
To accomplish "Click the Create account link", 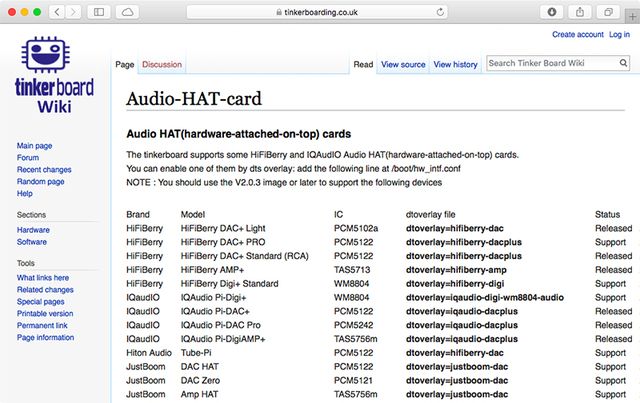I will click(577, 34).
